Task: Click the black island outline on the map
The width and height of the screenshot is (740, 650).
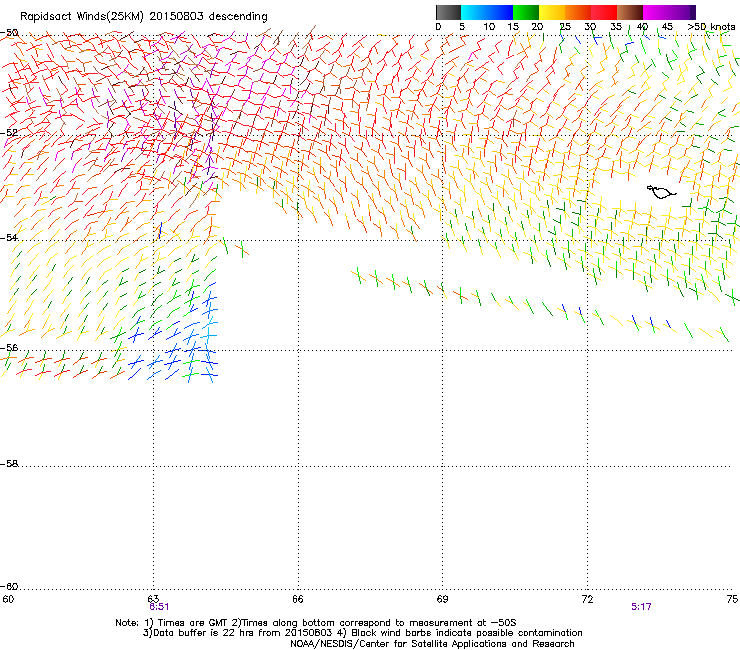Action: 661,192
